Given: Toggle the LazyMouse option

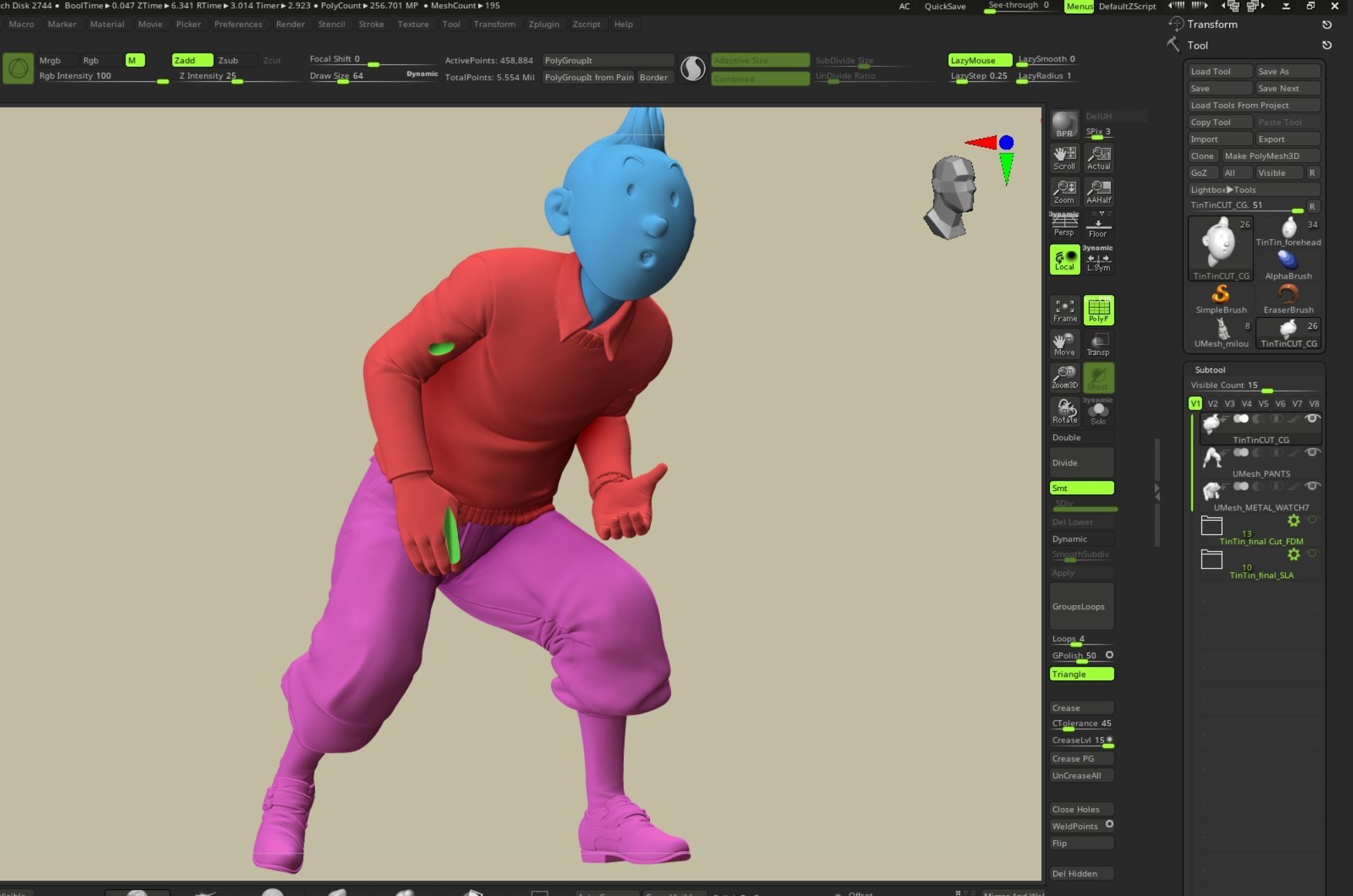Looking at the screenshot, I should 980,60.
